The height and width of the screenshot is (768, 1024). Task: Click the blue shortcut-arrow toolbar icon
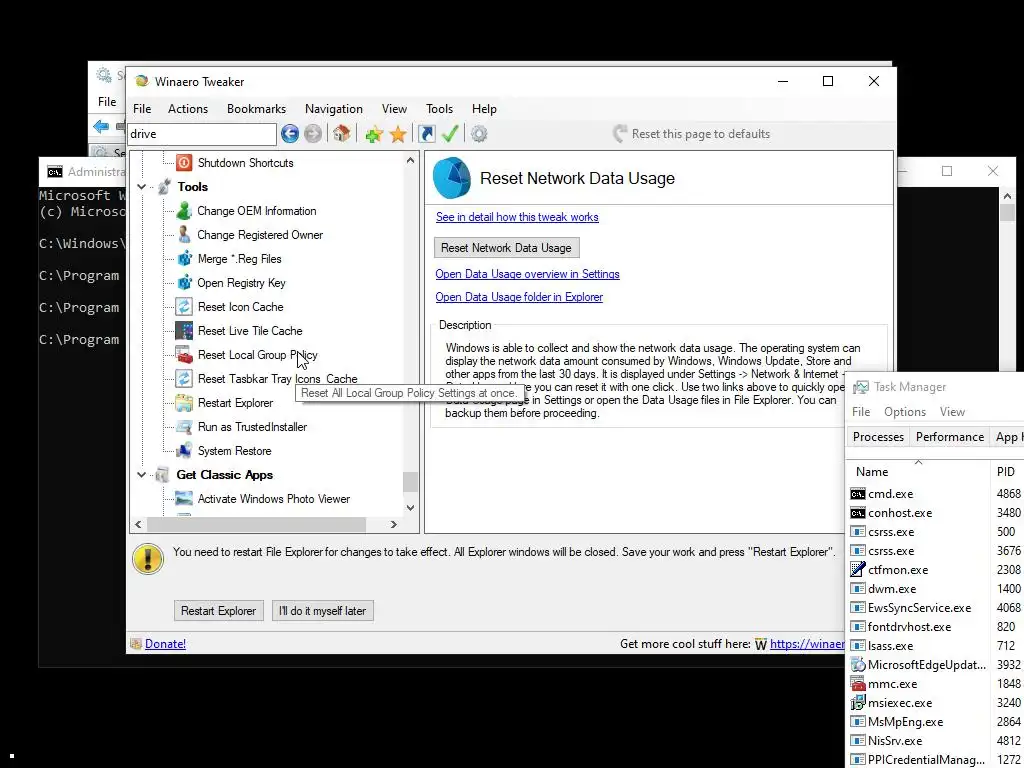426,134
